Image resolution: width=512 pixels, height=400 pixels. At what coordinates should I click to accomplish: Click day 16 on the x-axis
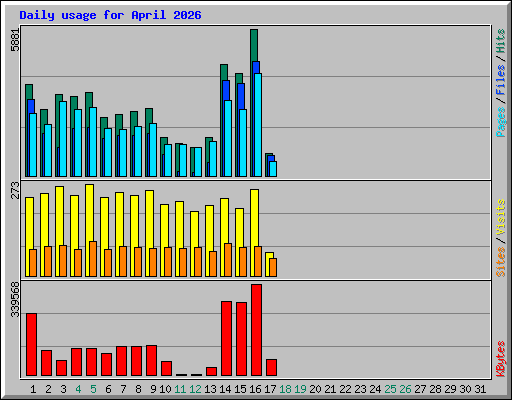point(255,389)
